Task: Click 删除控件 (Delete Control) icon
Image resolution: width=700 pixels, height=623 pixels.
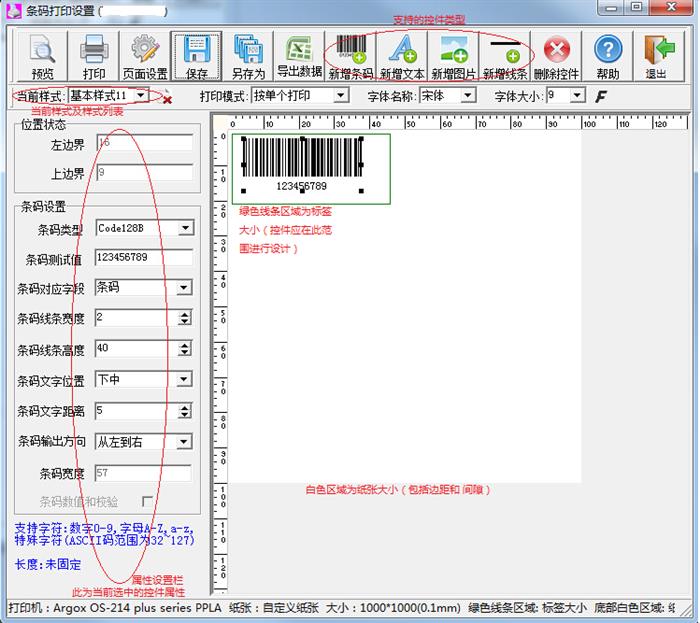Action: point(556,55)
